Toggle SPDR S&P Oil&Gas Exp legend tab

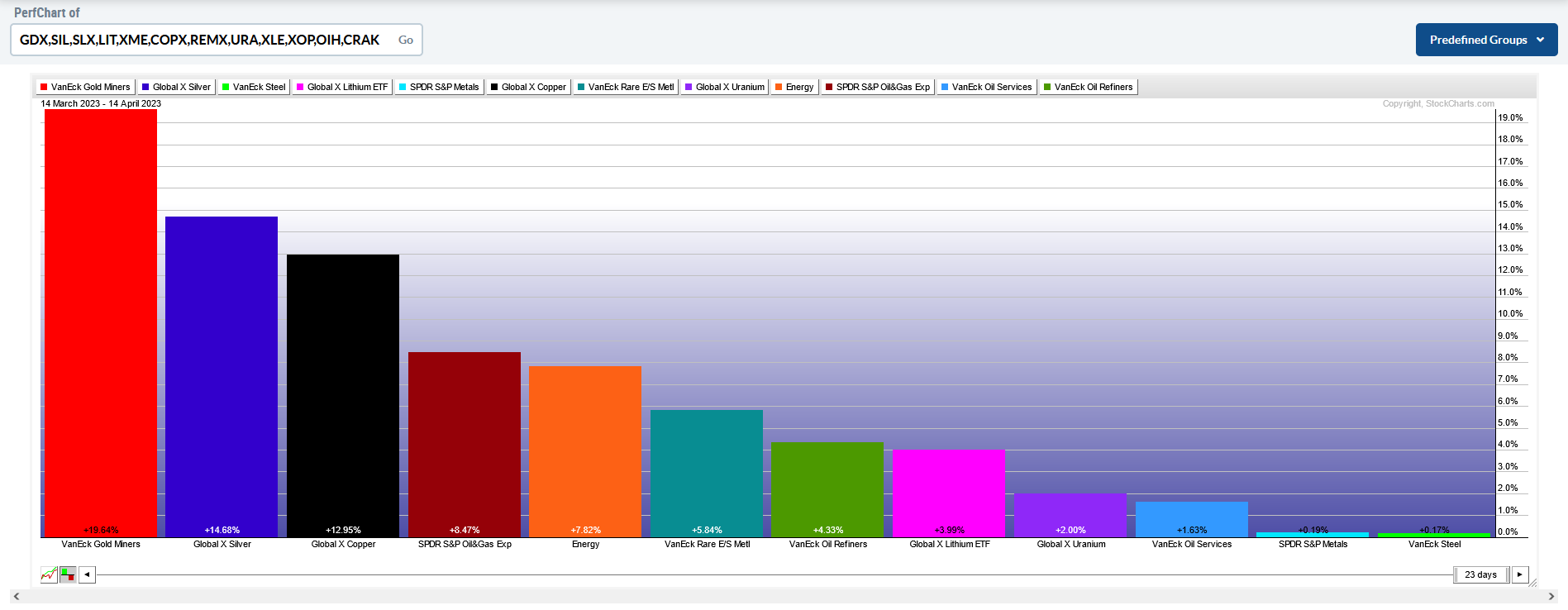coord(878,87)
